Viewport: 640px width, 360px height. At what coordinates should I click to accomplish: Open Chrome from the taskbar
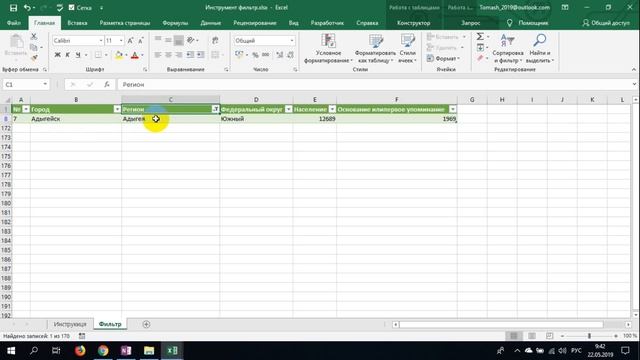(103, 351)
